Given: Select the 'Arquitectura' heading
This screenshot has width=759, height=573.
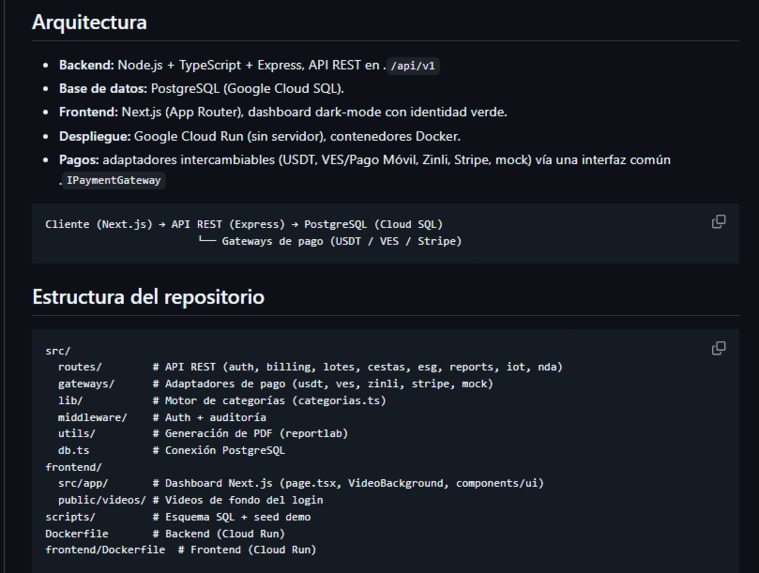Looking at the screenshot, I should click(x=90, y=22).
